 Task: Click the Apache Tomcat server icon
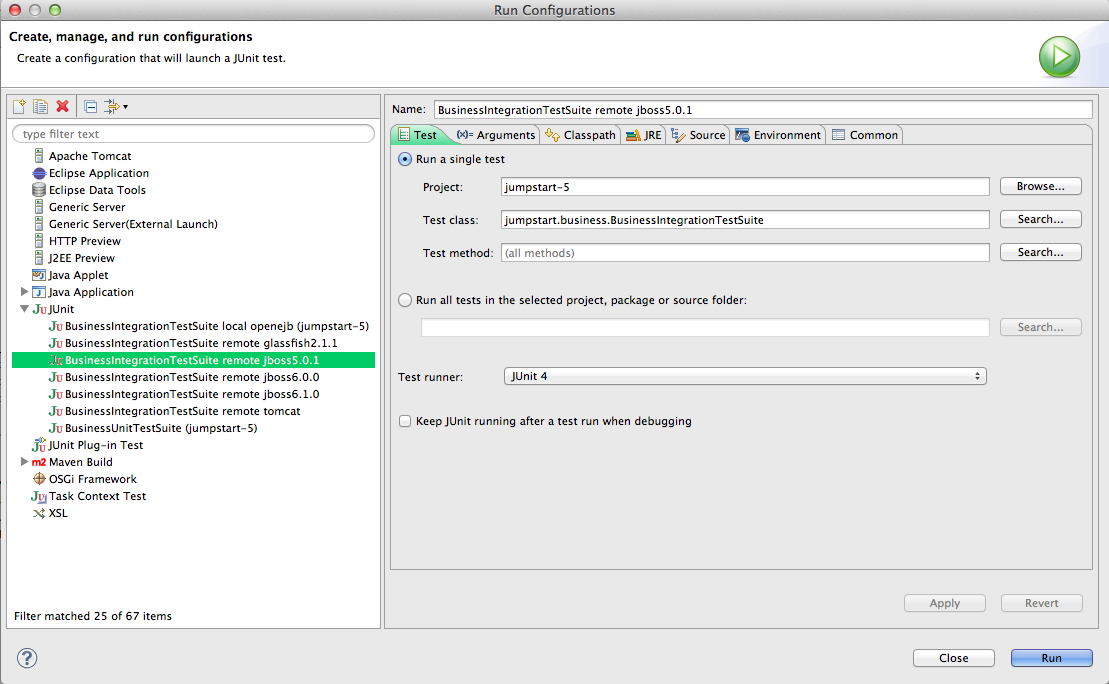coord(39,156)
